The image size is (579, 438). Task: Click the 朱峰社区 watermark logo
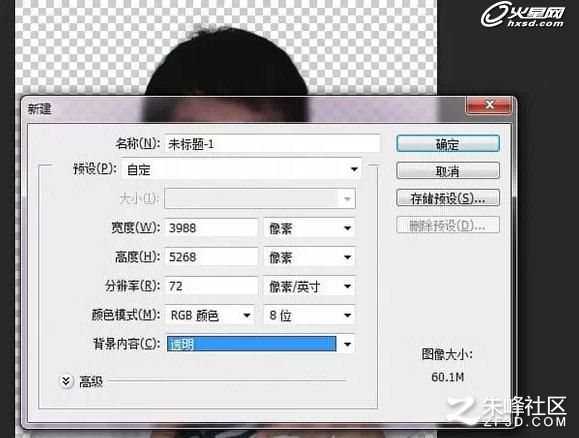coord(507,410)
